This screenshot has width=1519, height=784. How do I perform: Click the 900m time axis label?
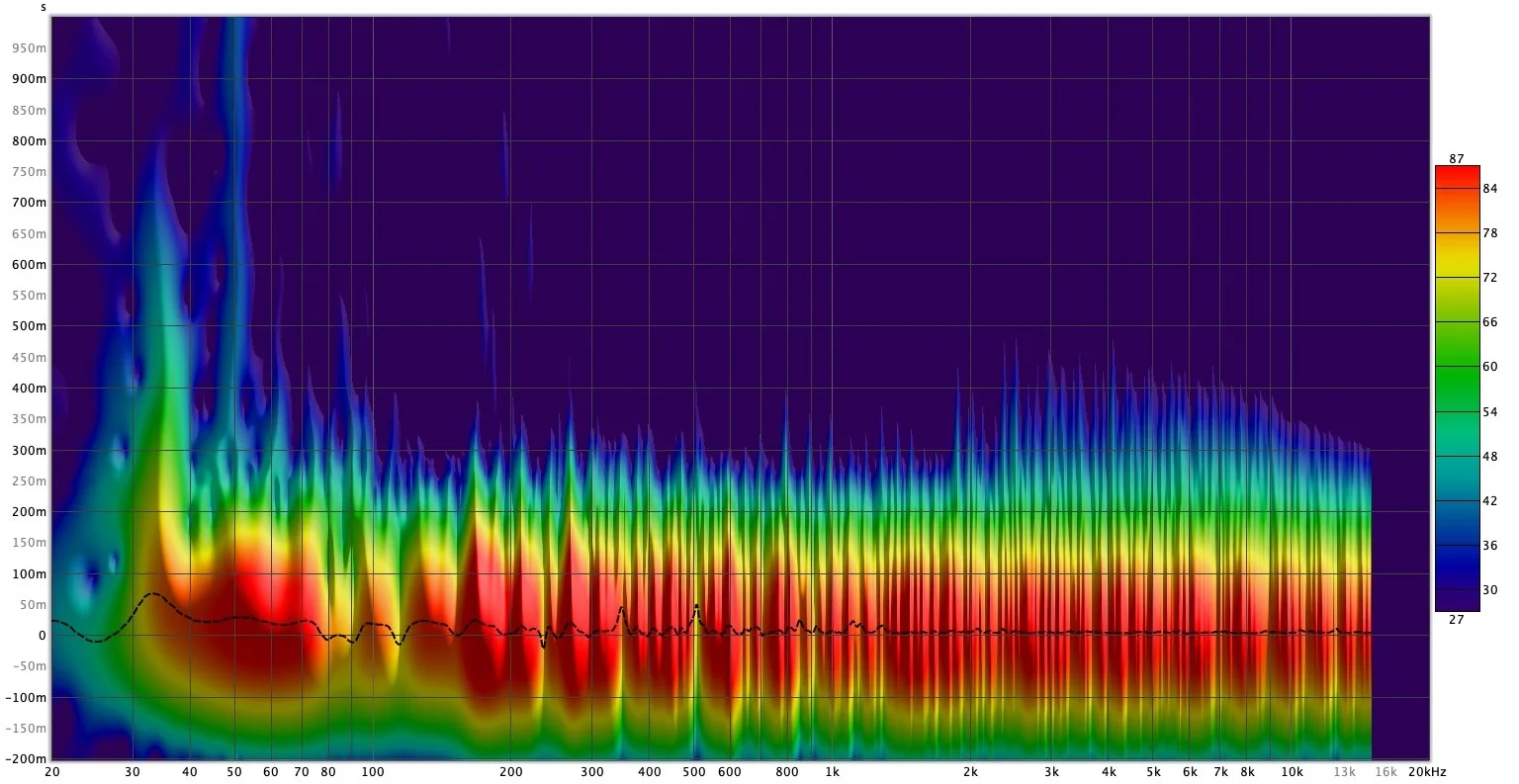(x=30, y=79)
